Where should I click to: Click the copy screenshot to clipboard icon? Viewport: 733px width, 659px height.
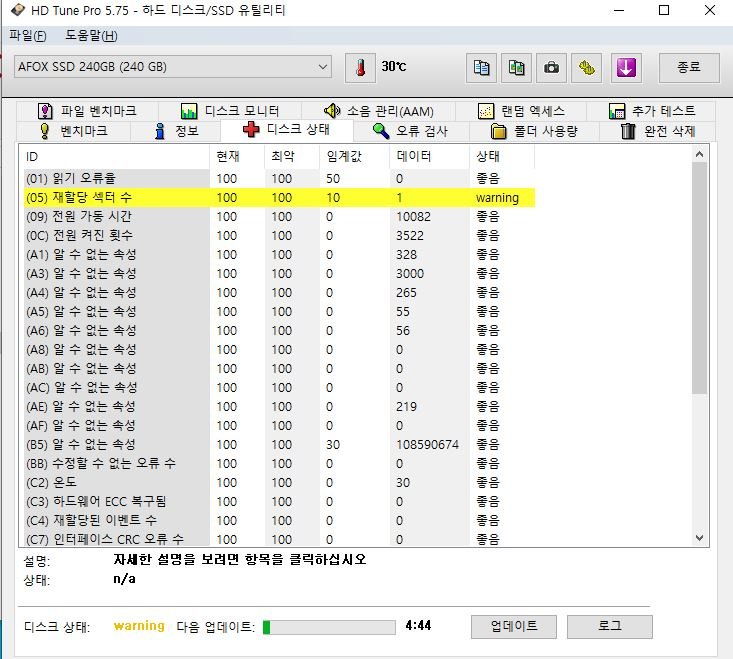[516, 67]
